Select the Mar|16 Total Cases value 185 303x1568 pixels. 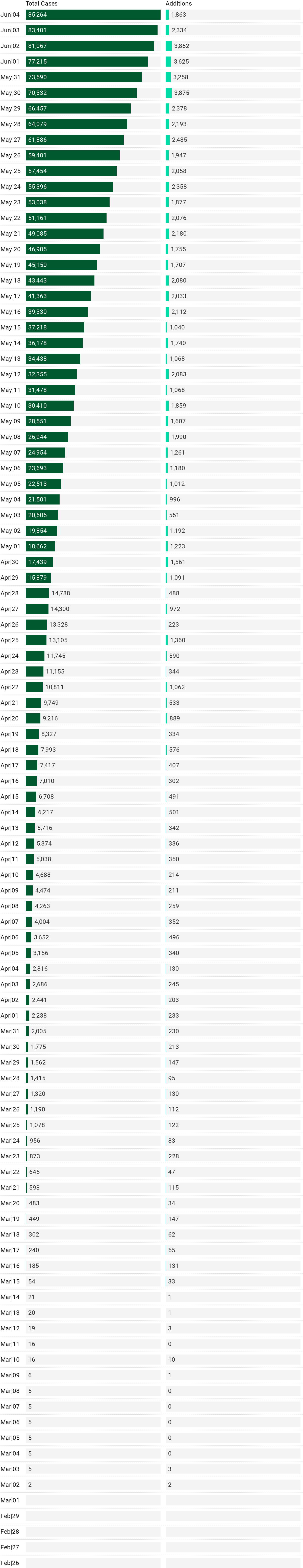tap(34, 1266)
